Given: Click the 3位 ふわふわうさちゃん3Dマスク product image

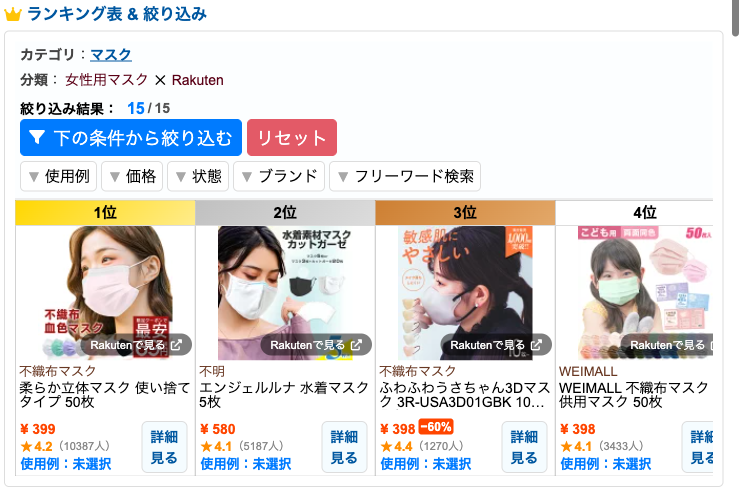Looking at the screenshot, I should (465, 293).
